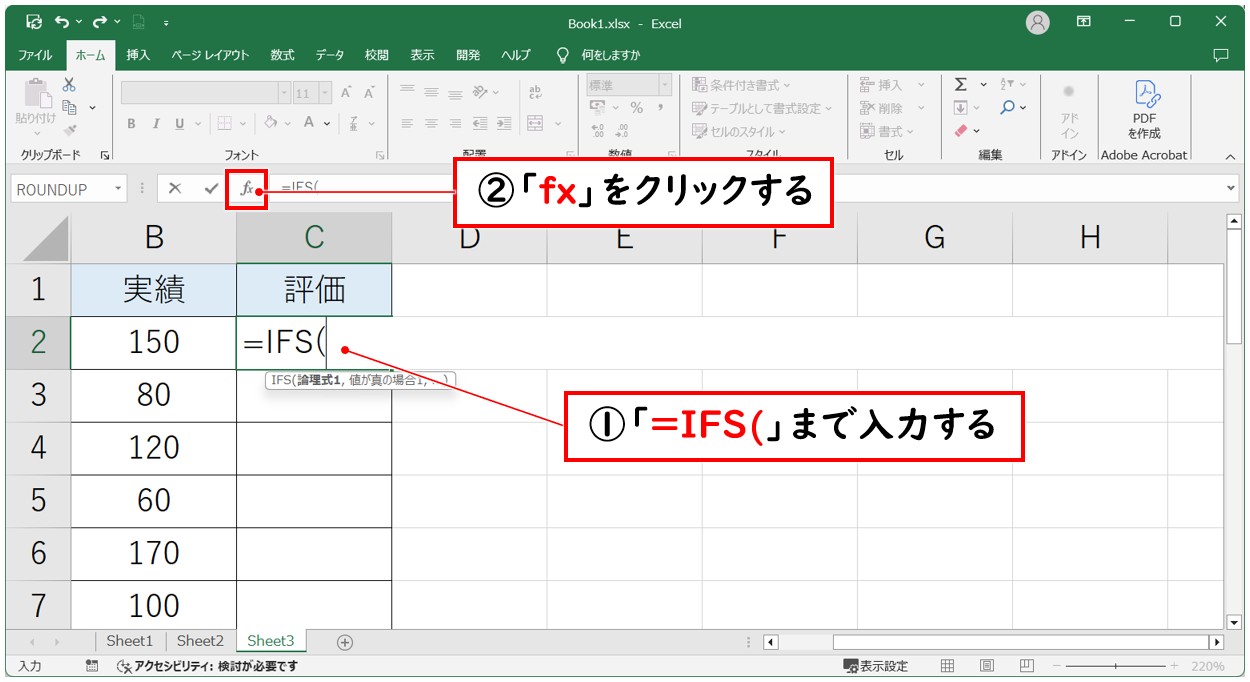
Task: Click the font color A button
Action: coord(309,123)
